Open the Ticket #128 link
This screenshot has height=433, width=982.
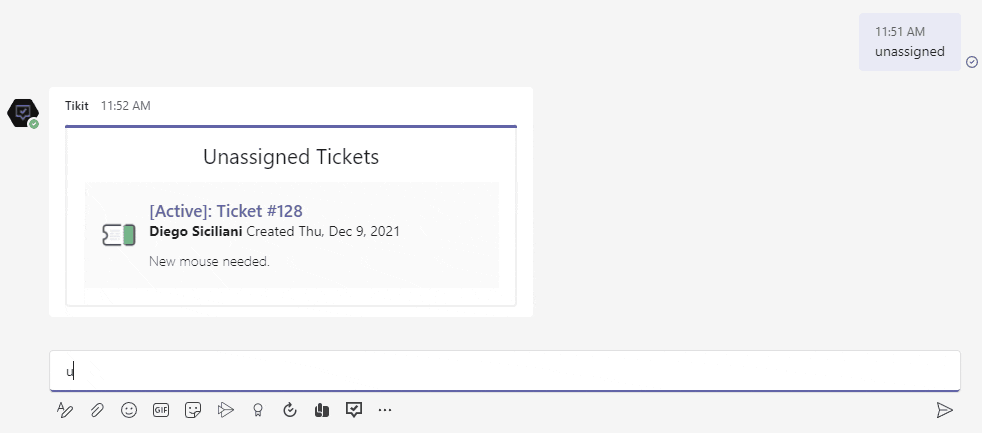tap(259, 211)
